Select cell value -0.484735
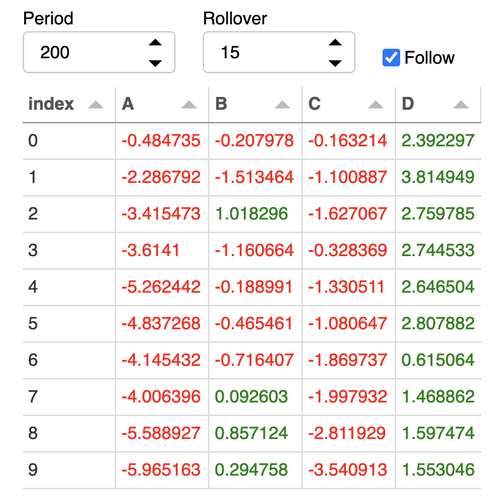The height and width of the screenshot is (500, 500). 161,140
